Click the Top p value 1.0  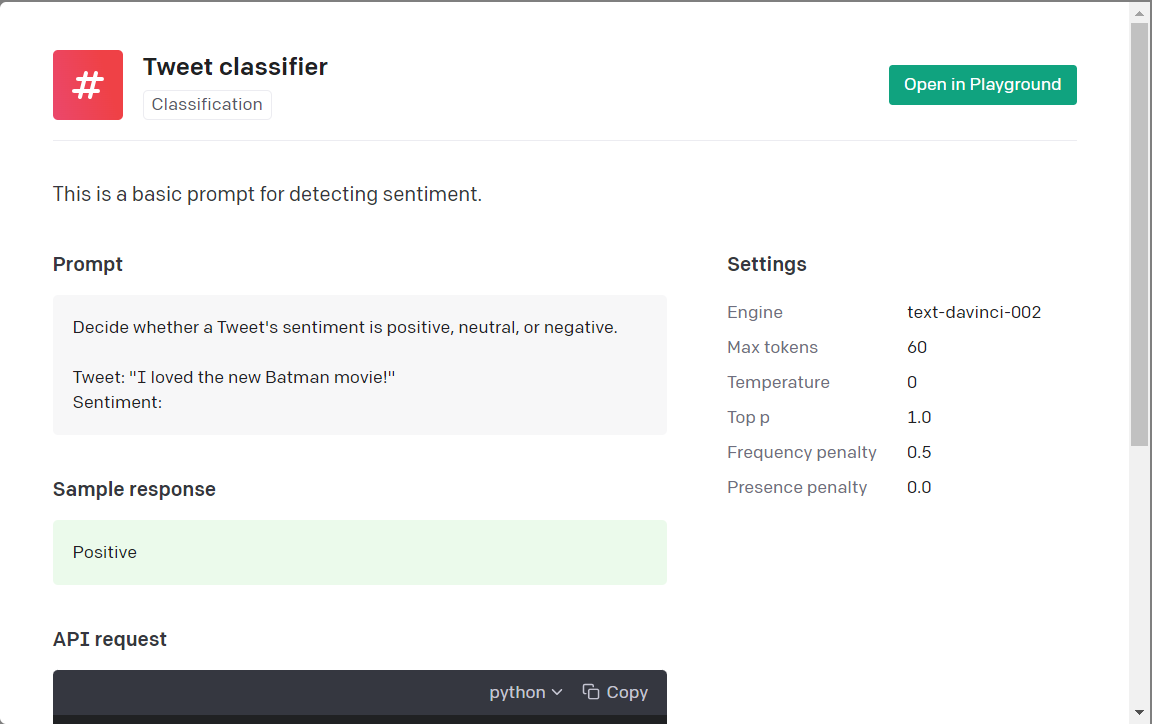[919, 417]
